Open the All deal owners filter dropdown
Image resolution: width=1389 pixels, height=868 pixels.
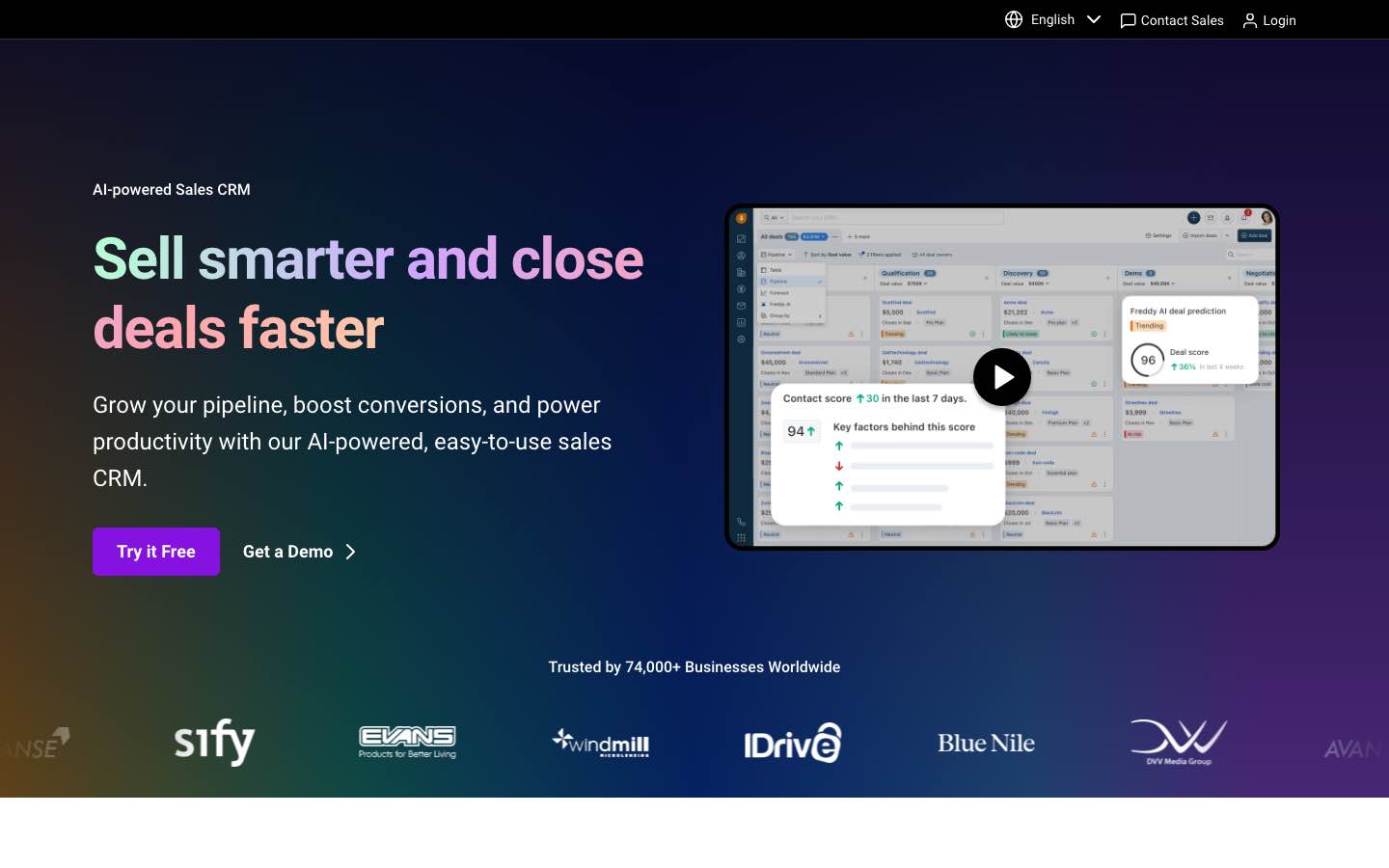tap(934, 255)
